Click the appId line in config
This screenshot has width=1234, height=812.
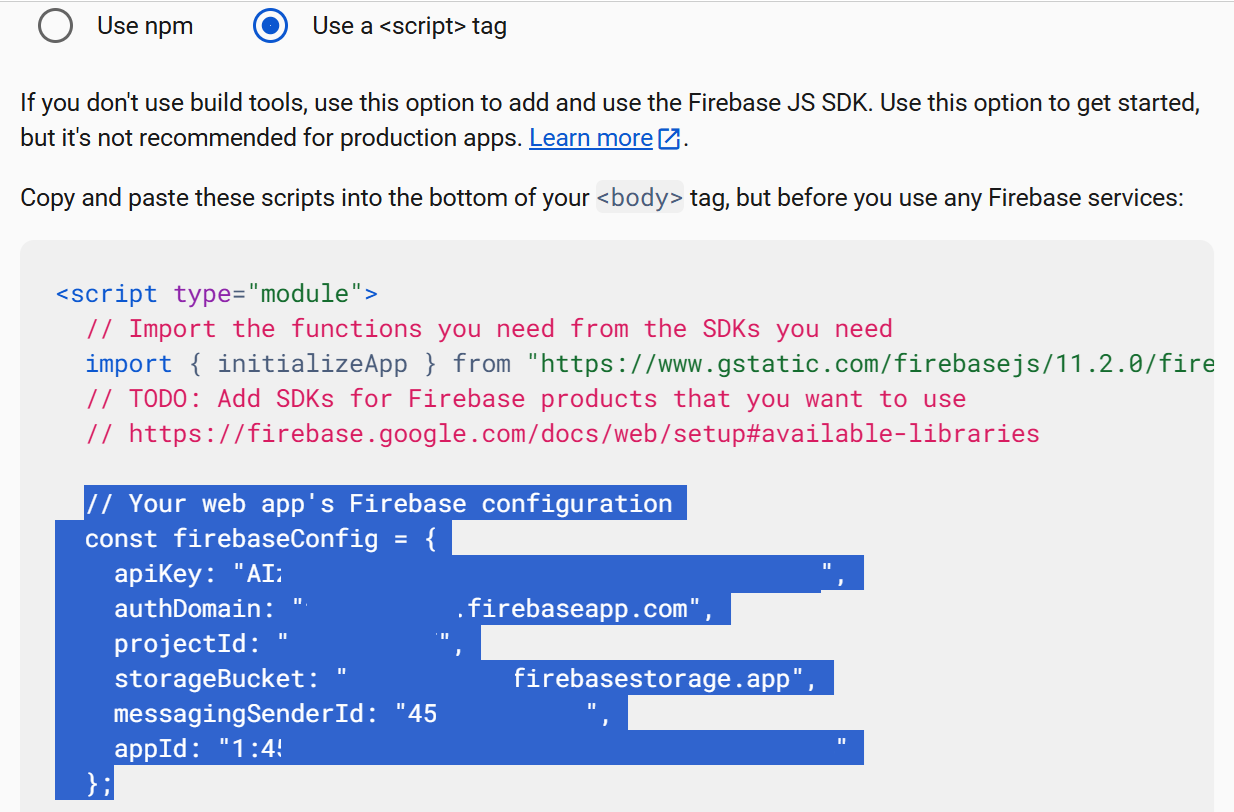pos(482,749)
